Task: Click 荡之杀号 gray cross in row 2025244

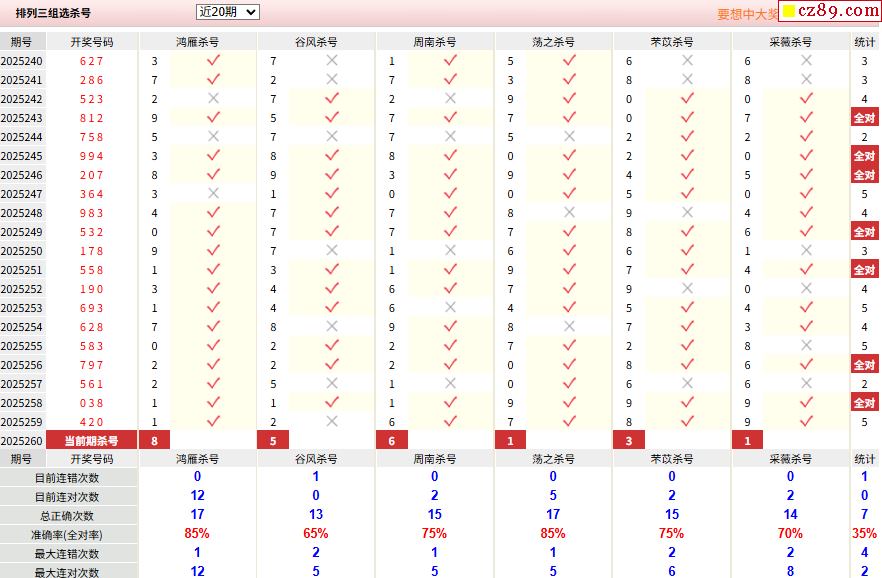Action: pyautogui.click(x=569, y=136)
